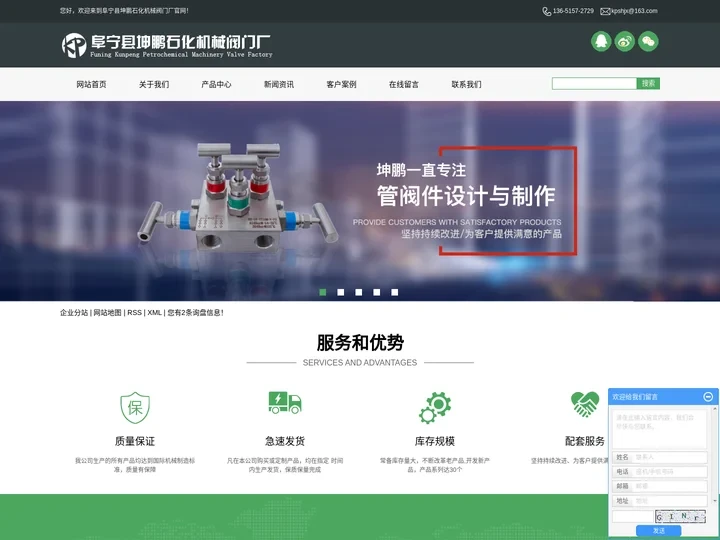The width and height of the screenshot is (720, 540).
Task: Click the 服务和优势 section title
Action: click(x=360, y=343)
